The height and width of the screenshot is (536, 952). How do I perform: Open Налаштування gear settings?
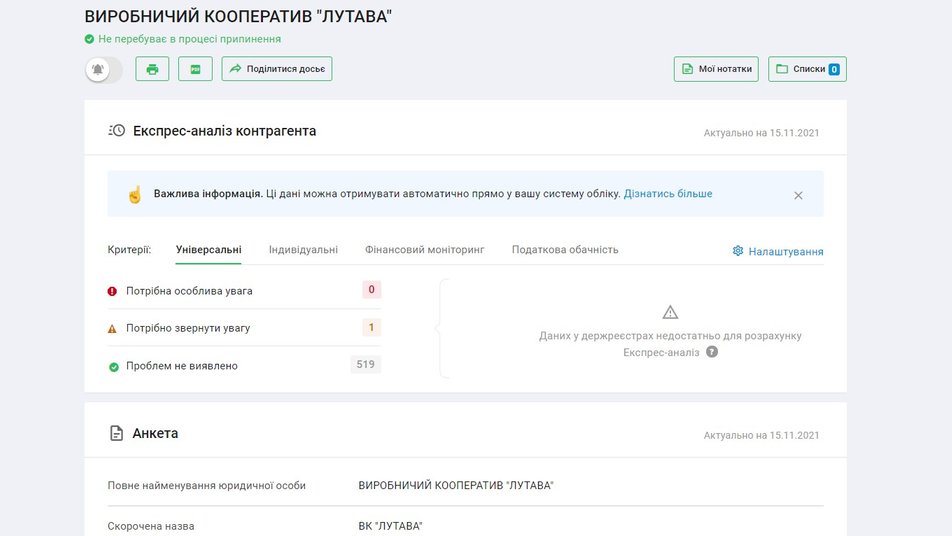click(x=778, y=252)
